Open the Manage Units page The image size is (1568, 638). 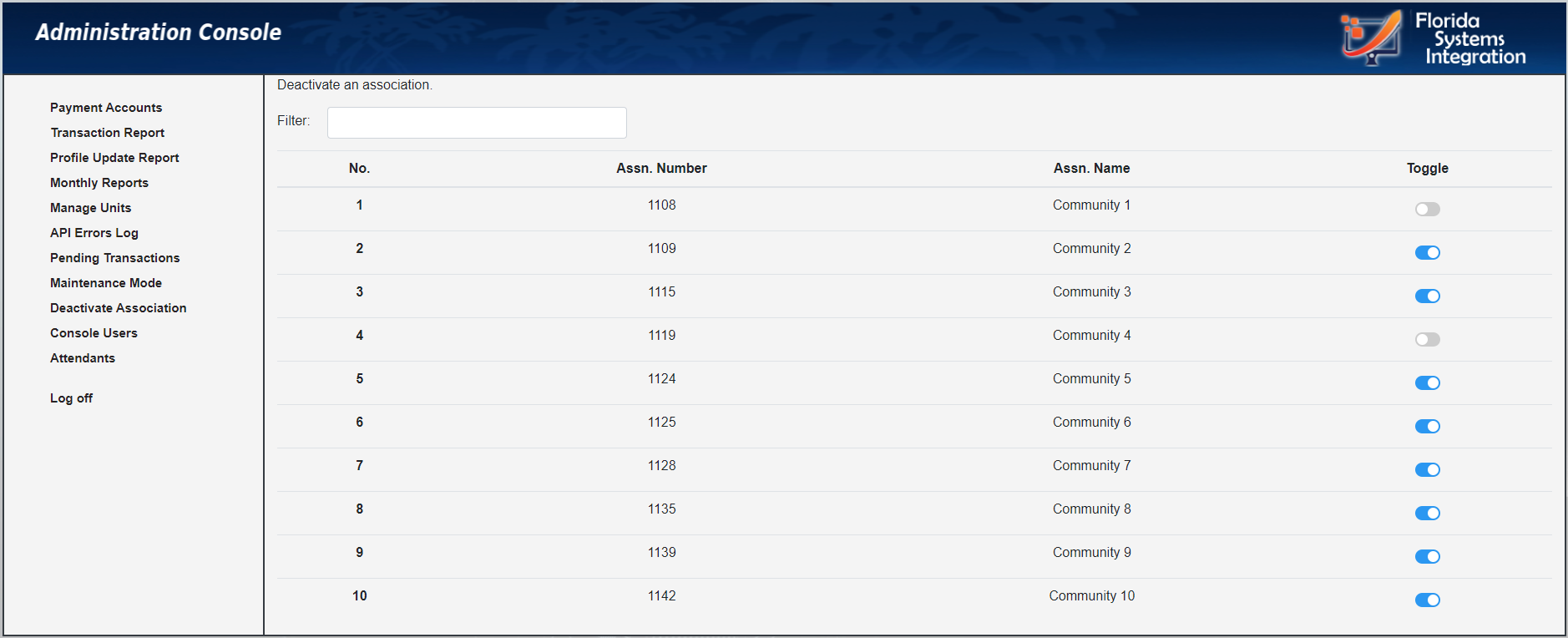coord(90,208)
